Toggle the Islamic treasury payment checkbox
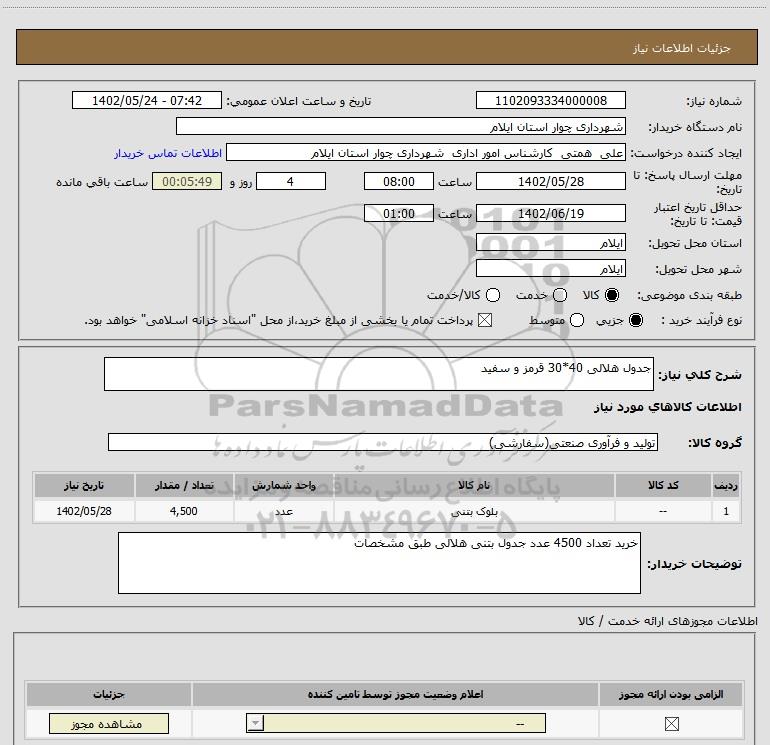This screenshot has height=745, width=770. (x=485, y=320)
